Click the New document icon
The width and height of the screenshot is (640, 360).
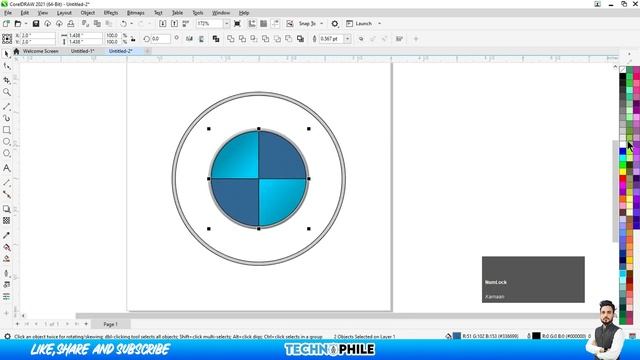[6, 24]
